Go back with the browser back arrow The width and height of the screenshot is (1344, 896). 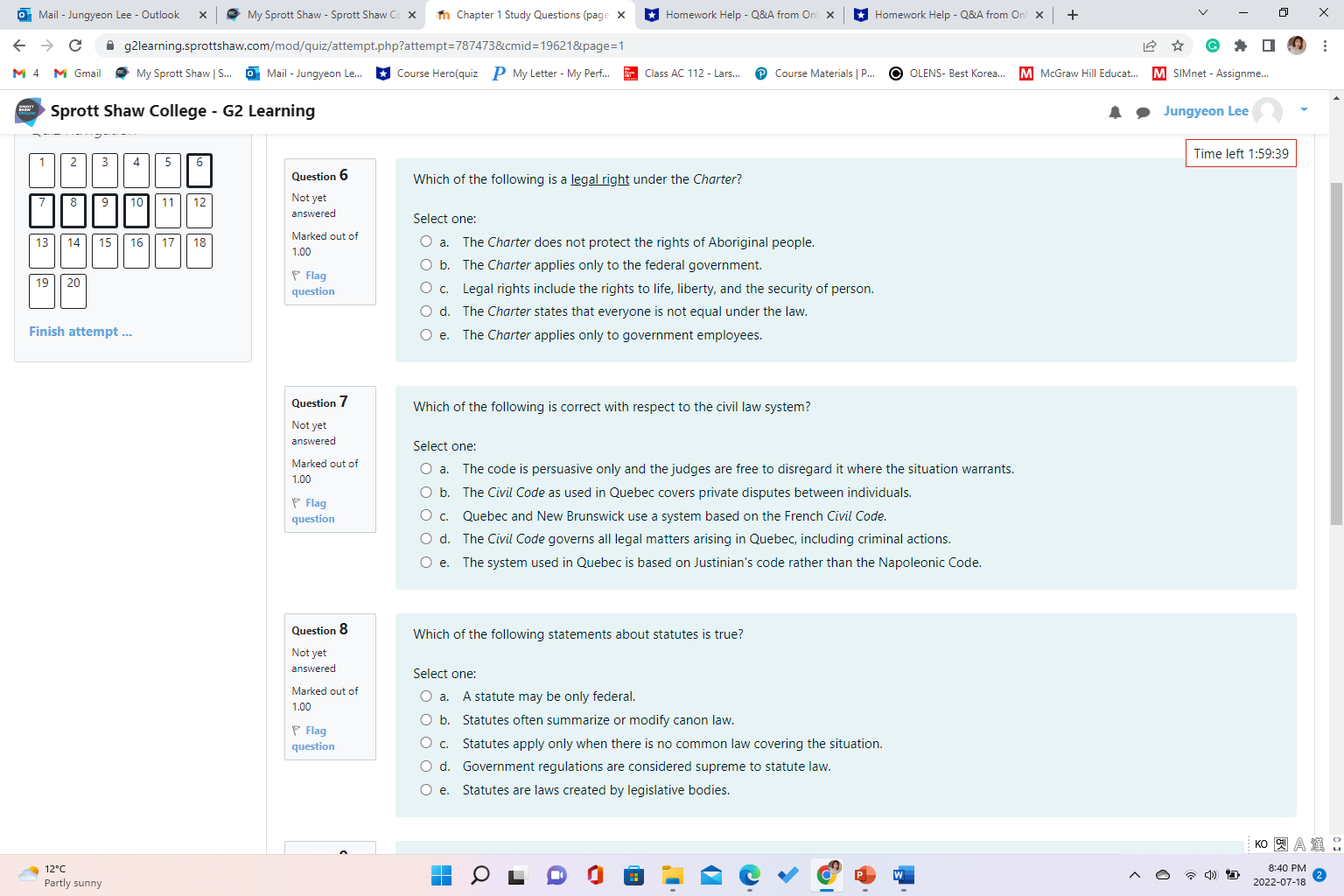19,45
